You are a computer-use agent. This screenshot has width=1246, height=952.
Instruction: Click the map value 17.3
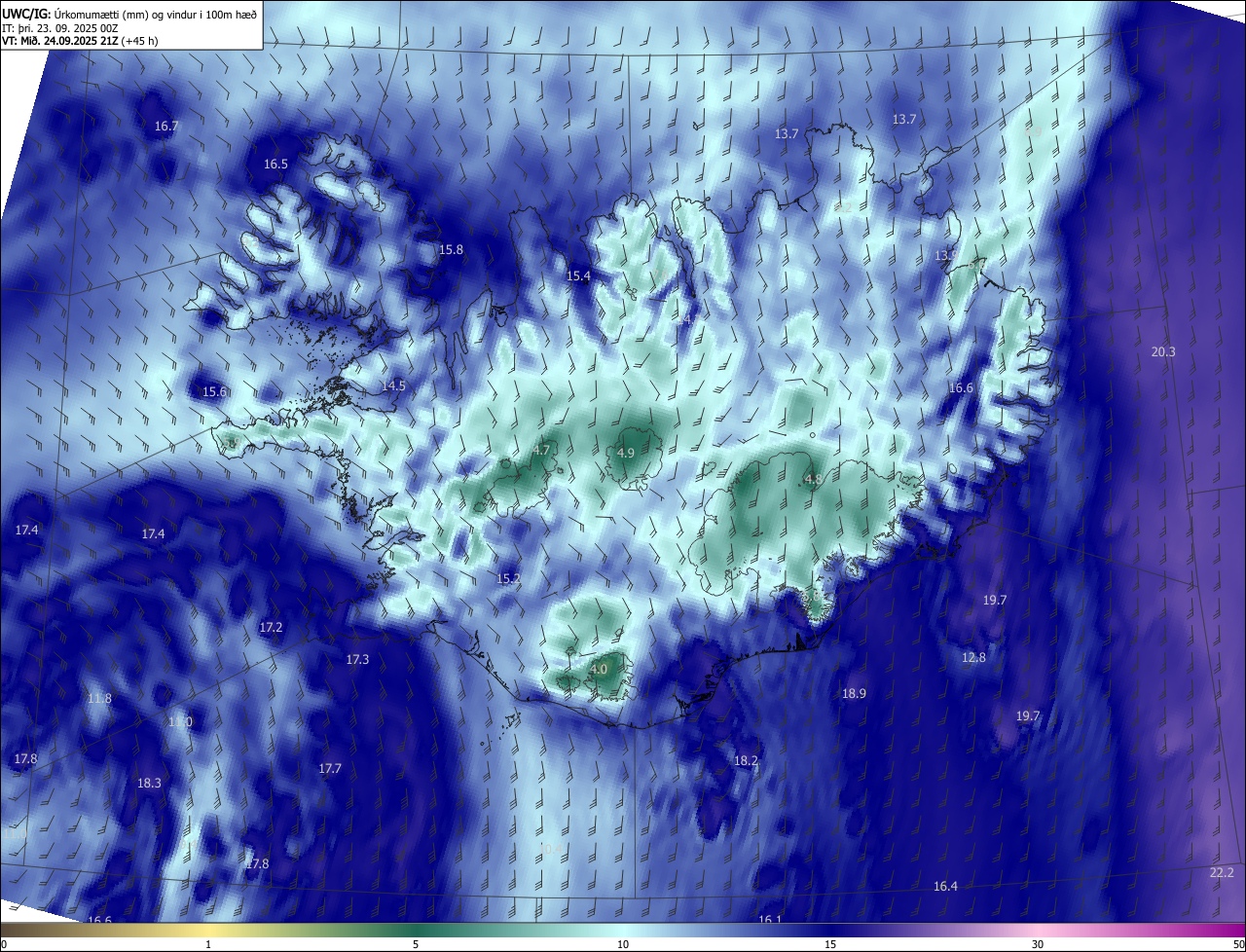[357, 660]
